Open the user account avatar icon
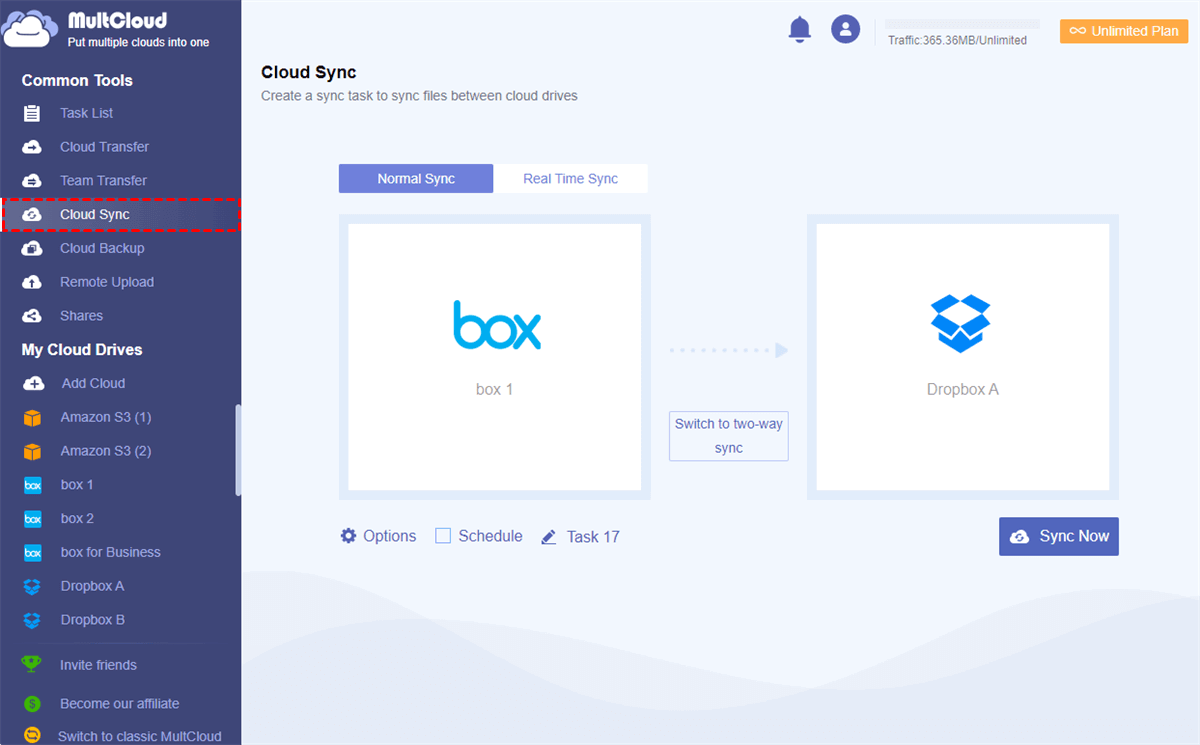The width and height of the screenshot is (1200, 745). click(x=846, y=29)
